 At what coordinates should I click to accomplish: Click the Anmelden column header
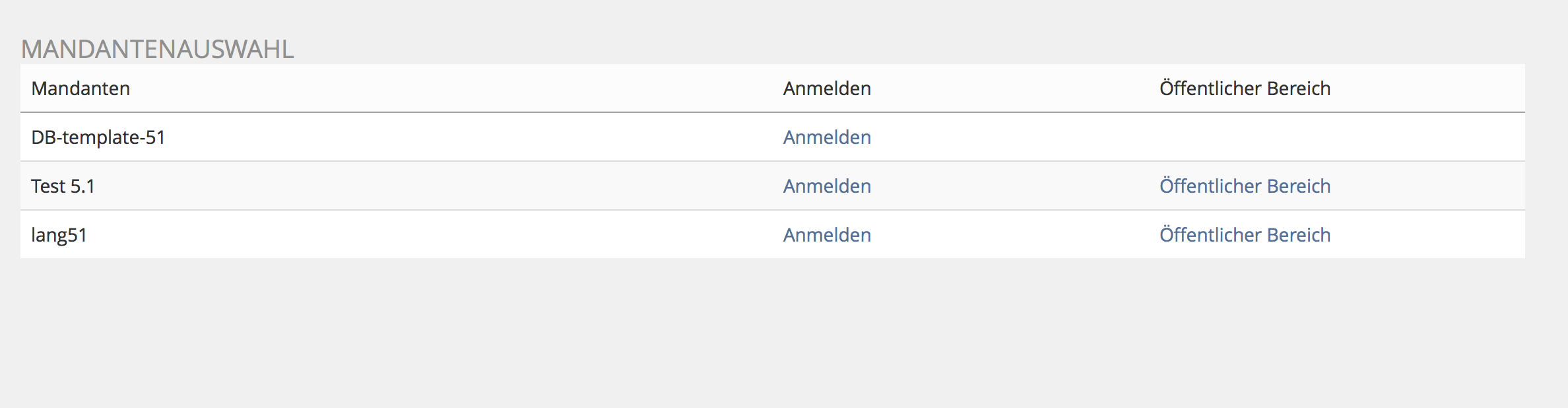coord(827,88)
